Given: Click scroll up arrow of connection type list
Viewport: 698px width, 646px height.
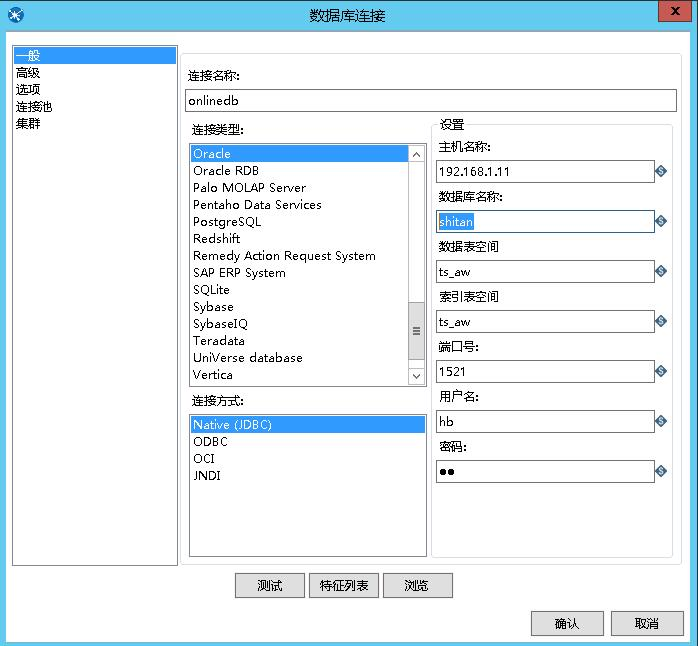Looking at the screenshot, I should tap(416, 154).
